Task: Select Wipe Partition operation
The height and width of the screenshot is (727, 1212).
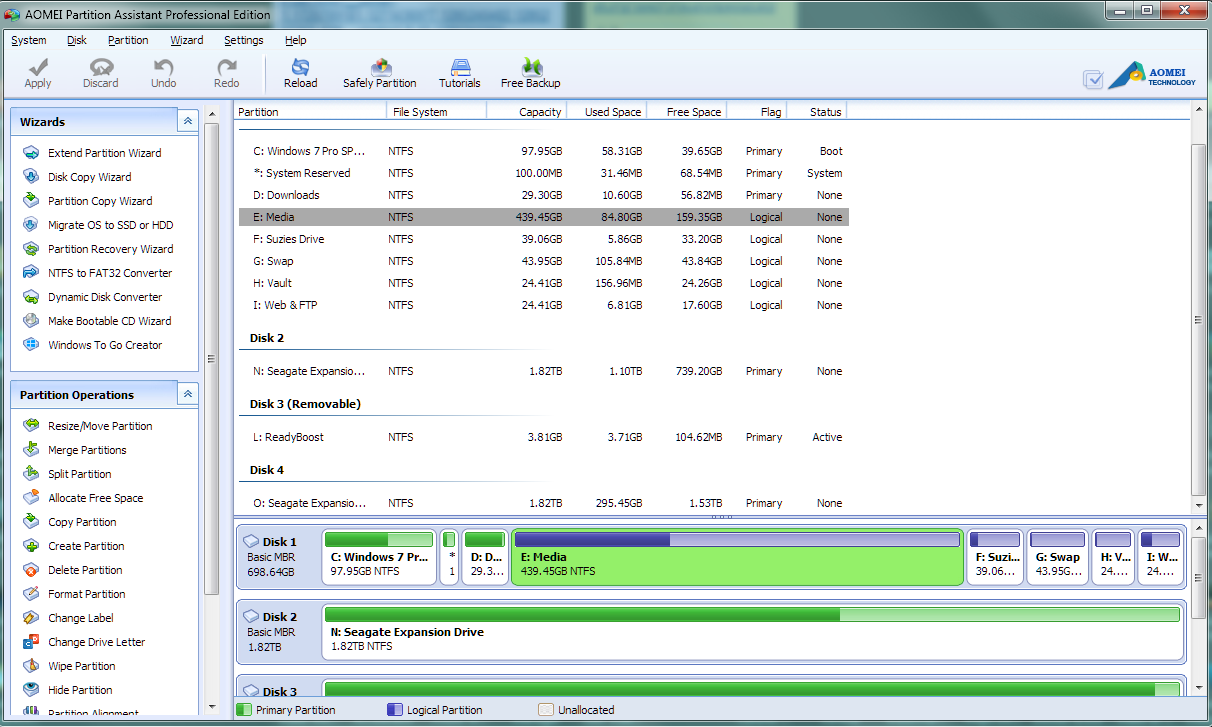Action: point(81,666)
